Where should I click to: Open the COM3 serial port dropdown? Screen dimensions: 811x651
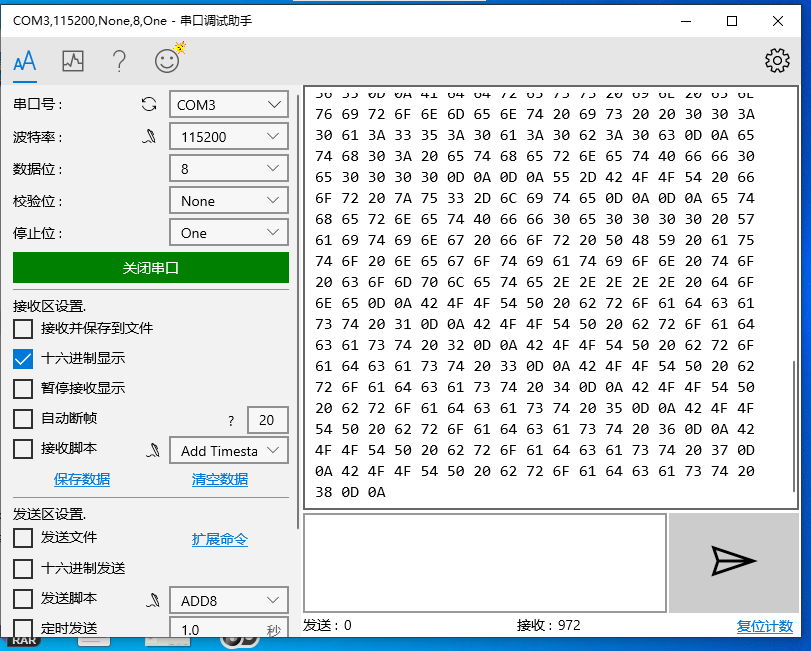[229, 105]
